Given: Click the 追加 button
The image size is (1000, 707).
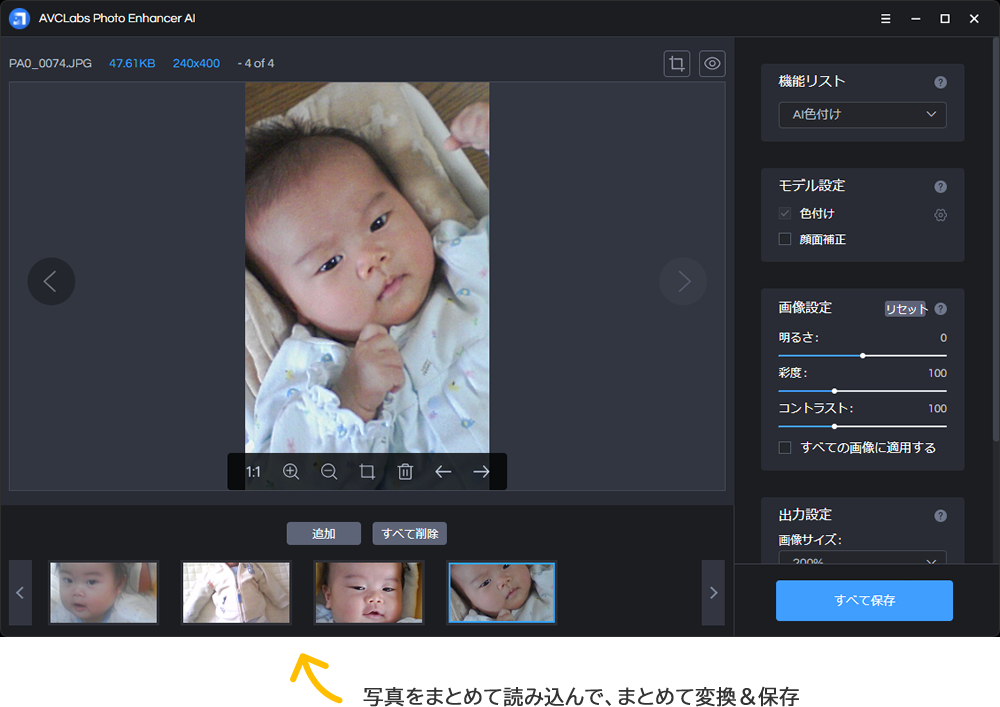Looking at the screenshot, I should pos(323,534).
